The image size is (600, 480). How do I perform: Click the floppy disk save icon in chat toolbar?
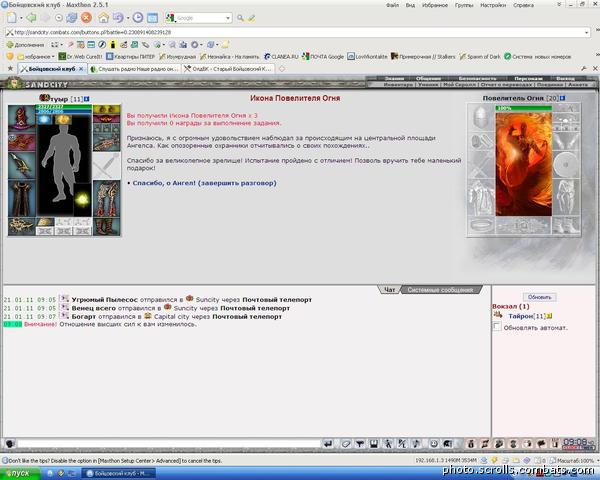coord(374,444)
